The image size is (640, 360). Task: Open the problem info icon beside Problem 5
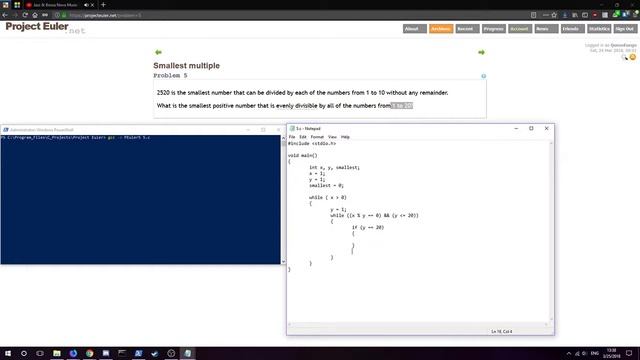coord(484,76)
